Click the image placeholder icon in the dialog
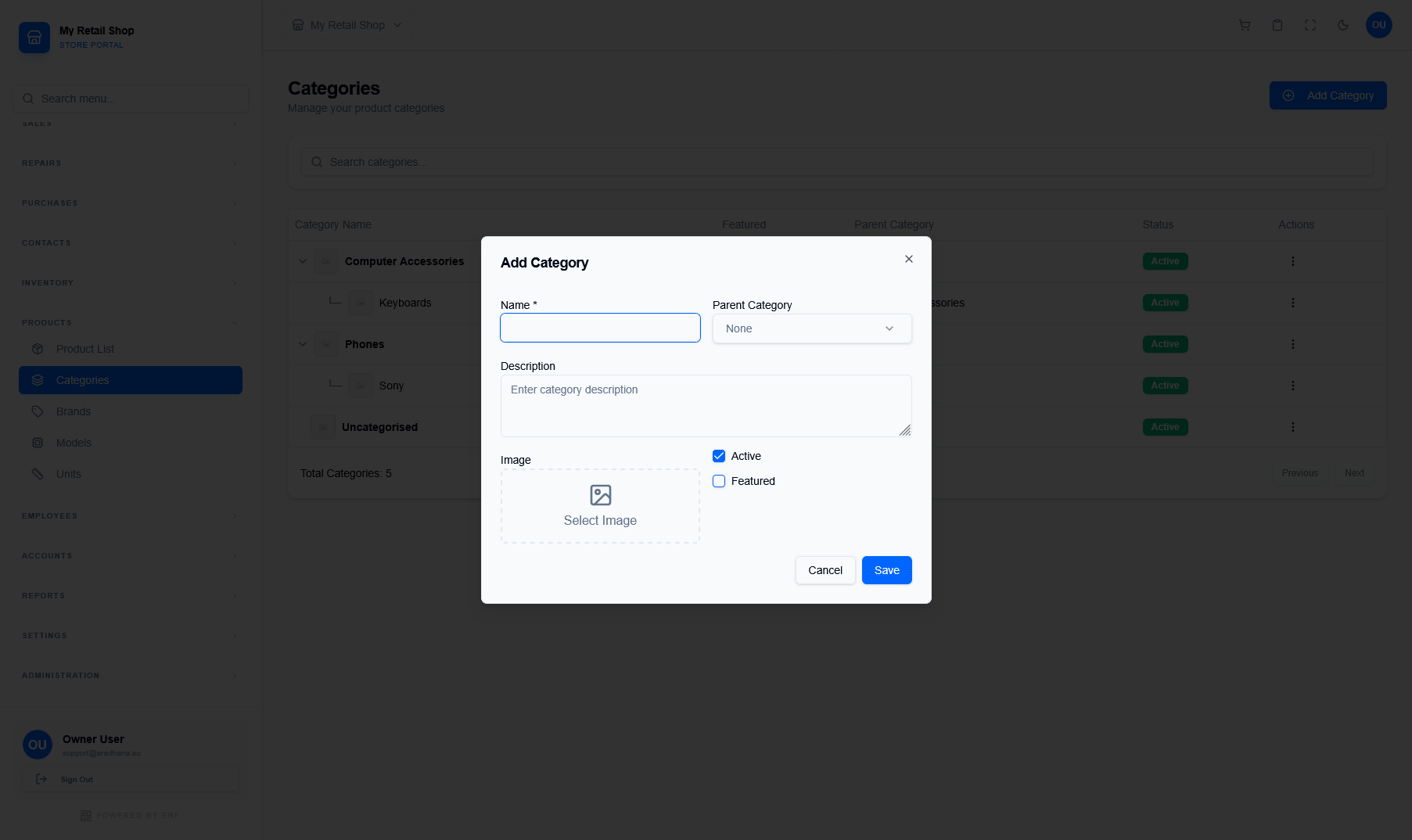Viewport: 1412px width, 840px height. click(x=600, y=495)
